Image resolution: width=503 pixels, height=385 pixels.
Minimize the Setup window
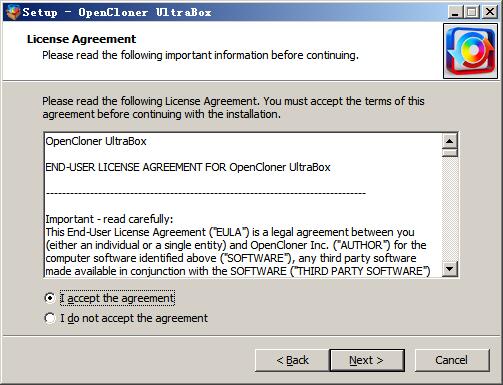(454, 12)
